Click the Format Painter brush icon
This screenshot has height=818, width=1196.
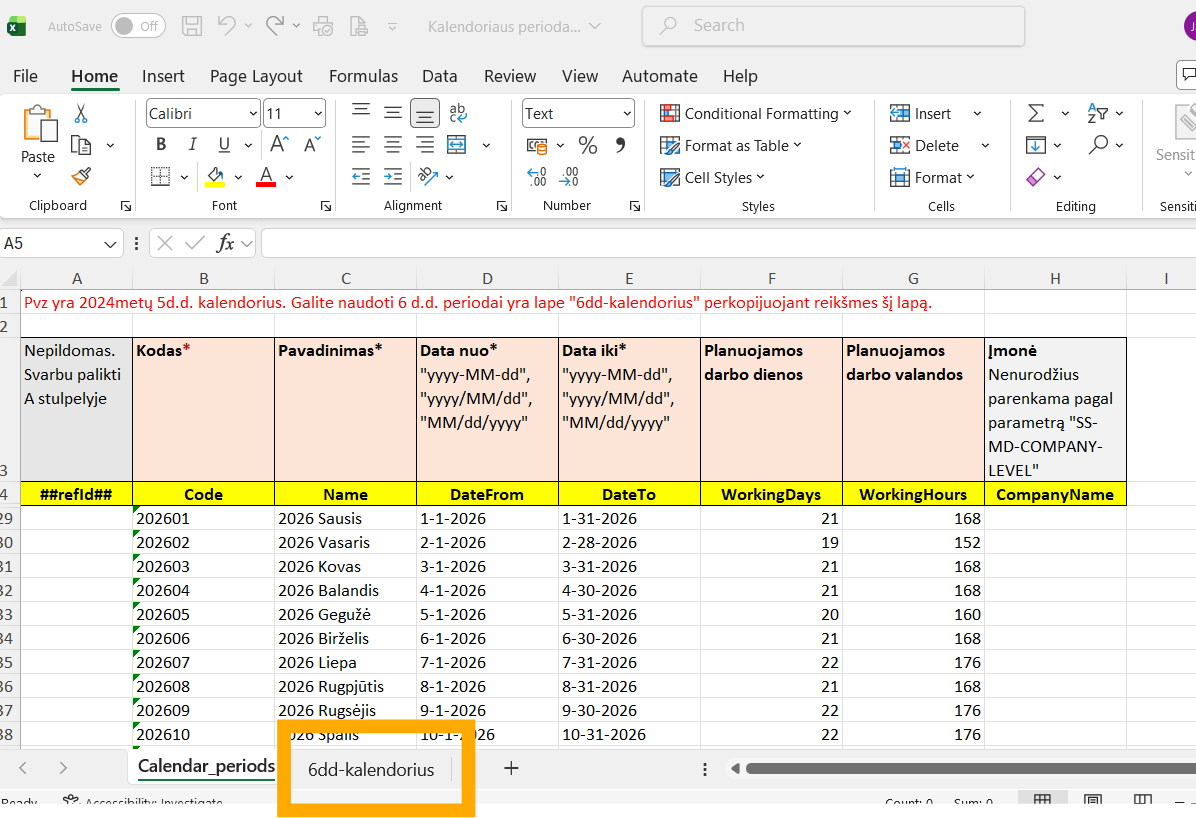[x=81, y=177]
